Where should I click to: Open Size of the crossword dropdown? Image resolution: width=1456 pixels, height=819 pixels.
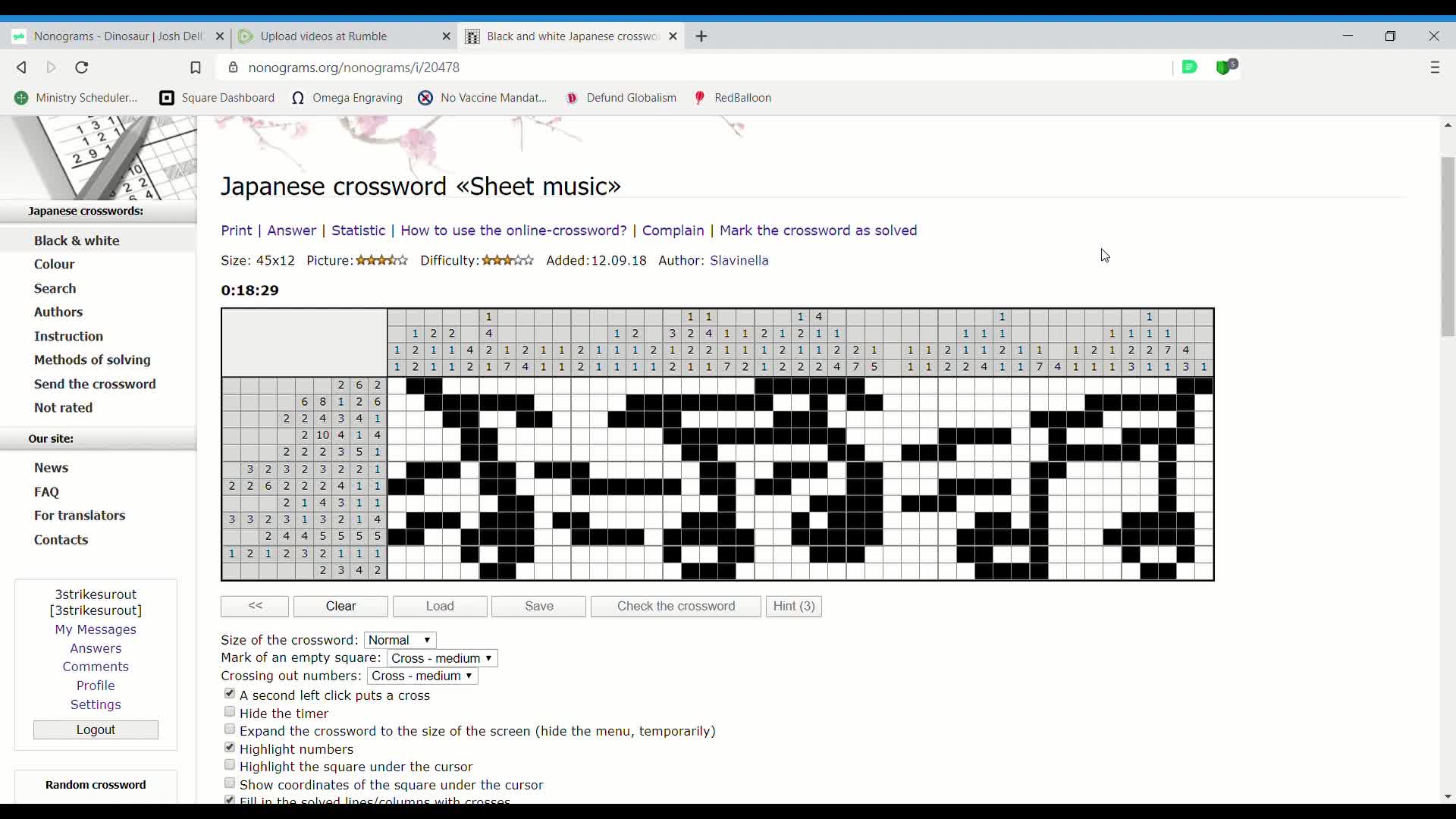(400, 640)
